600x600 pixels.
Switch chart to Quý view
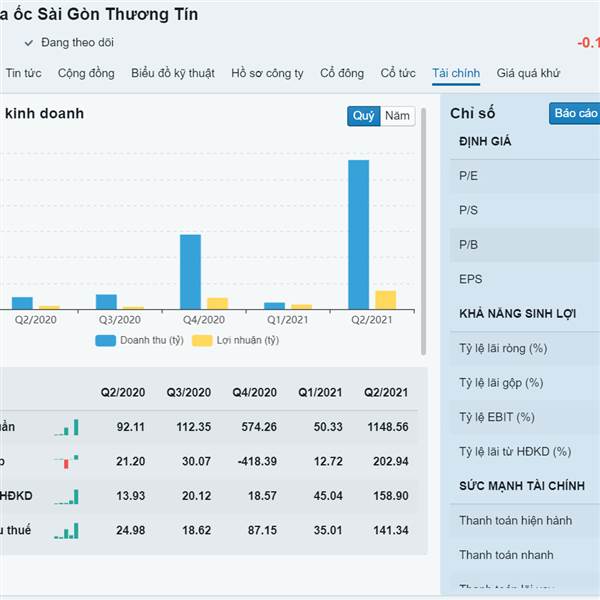[x=364, y=116]
